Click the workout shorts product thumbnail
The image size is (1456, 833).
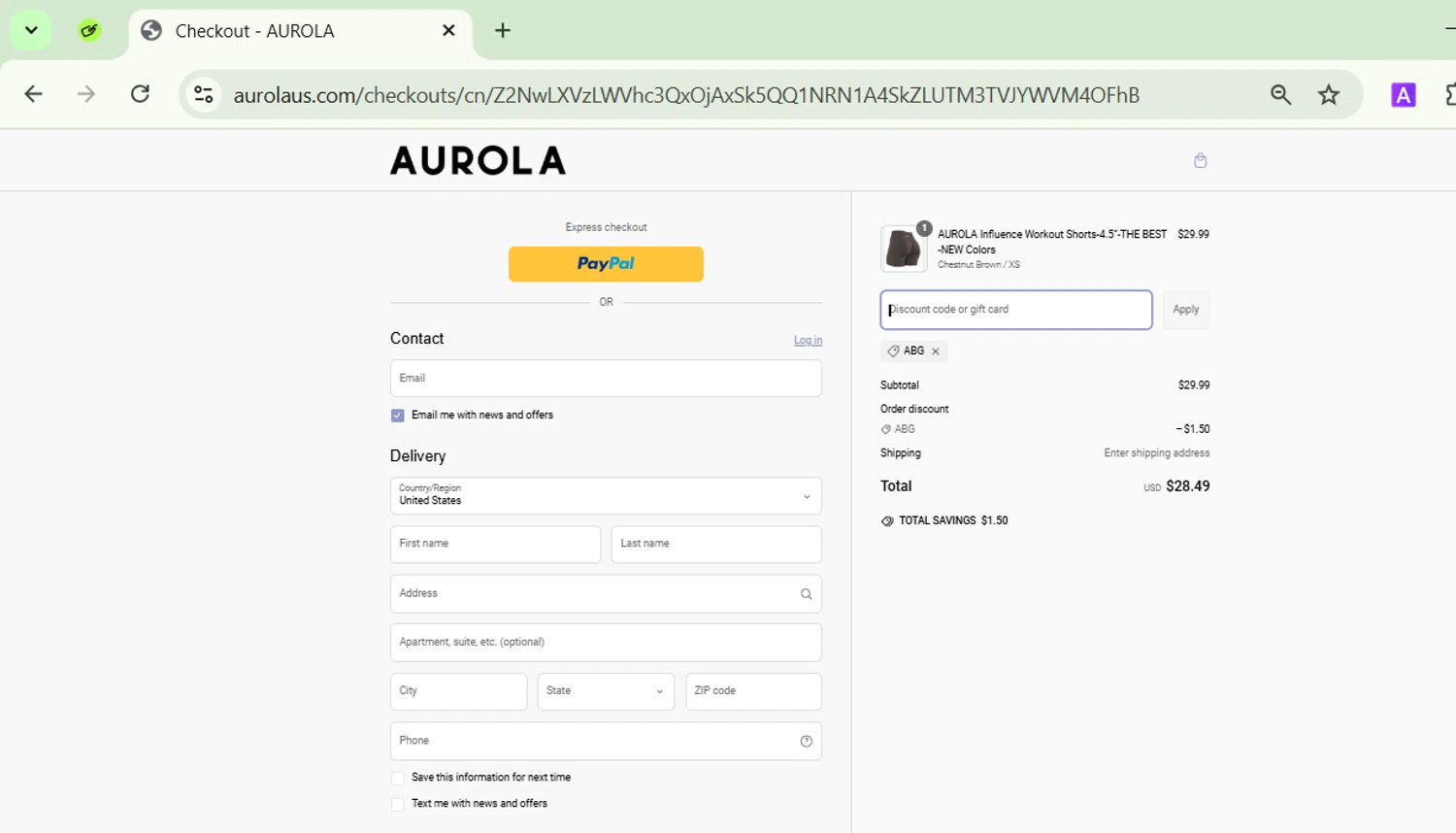(x=904, y=249)
